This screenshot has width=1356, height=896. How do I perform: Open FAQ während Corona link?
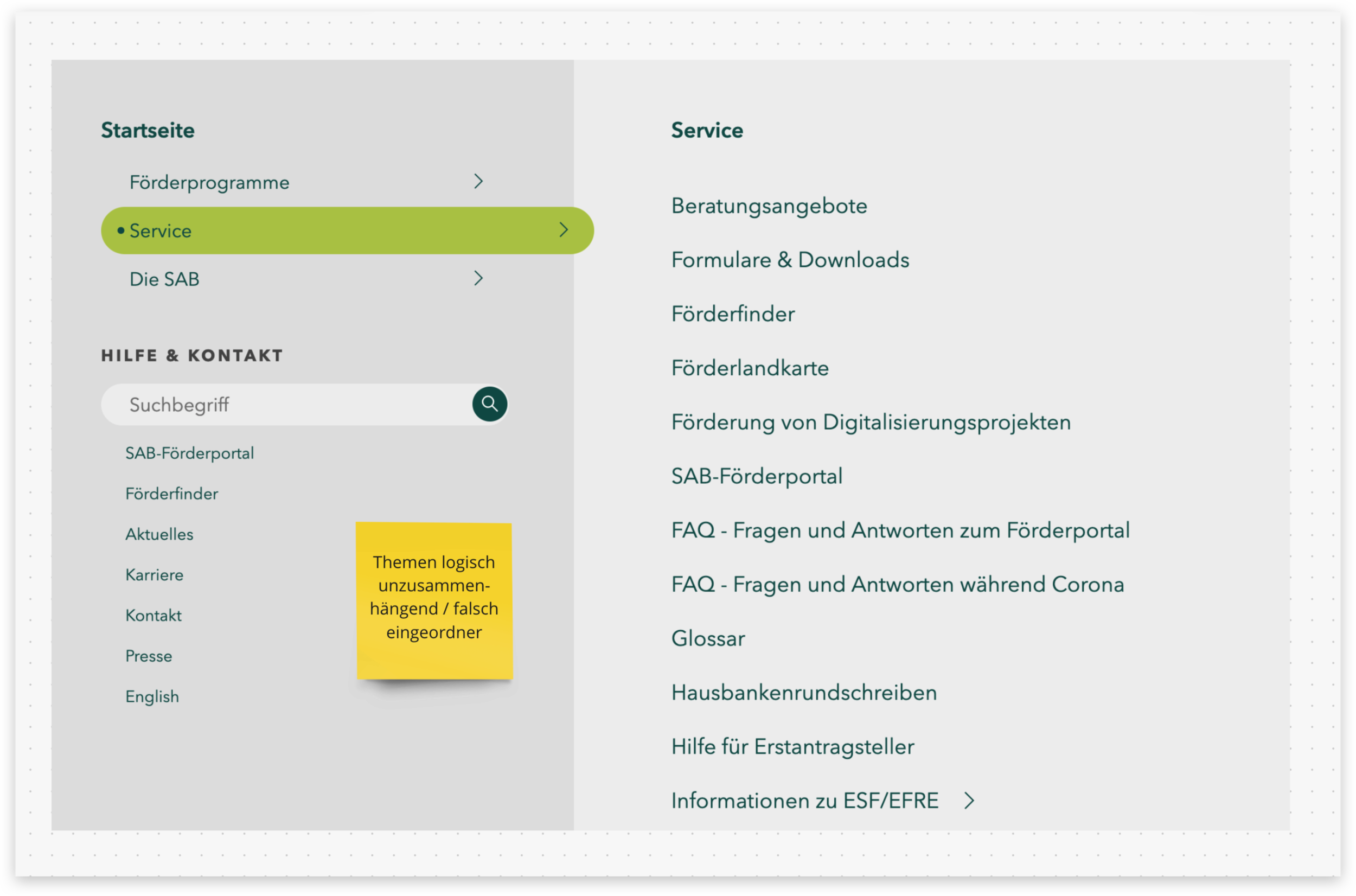point(897,585)
